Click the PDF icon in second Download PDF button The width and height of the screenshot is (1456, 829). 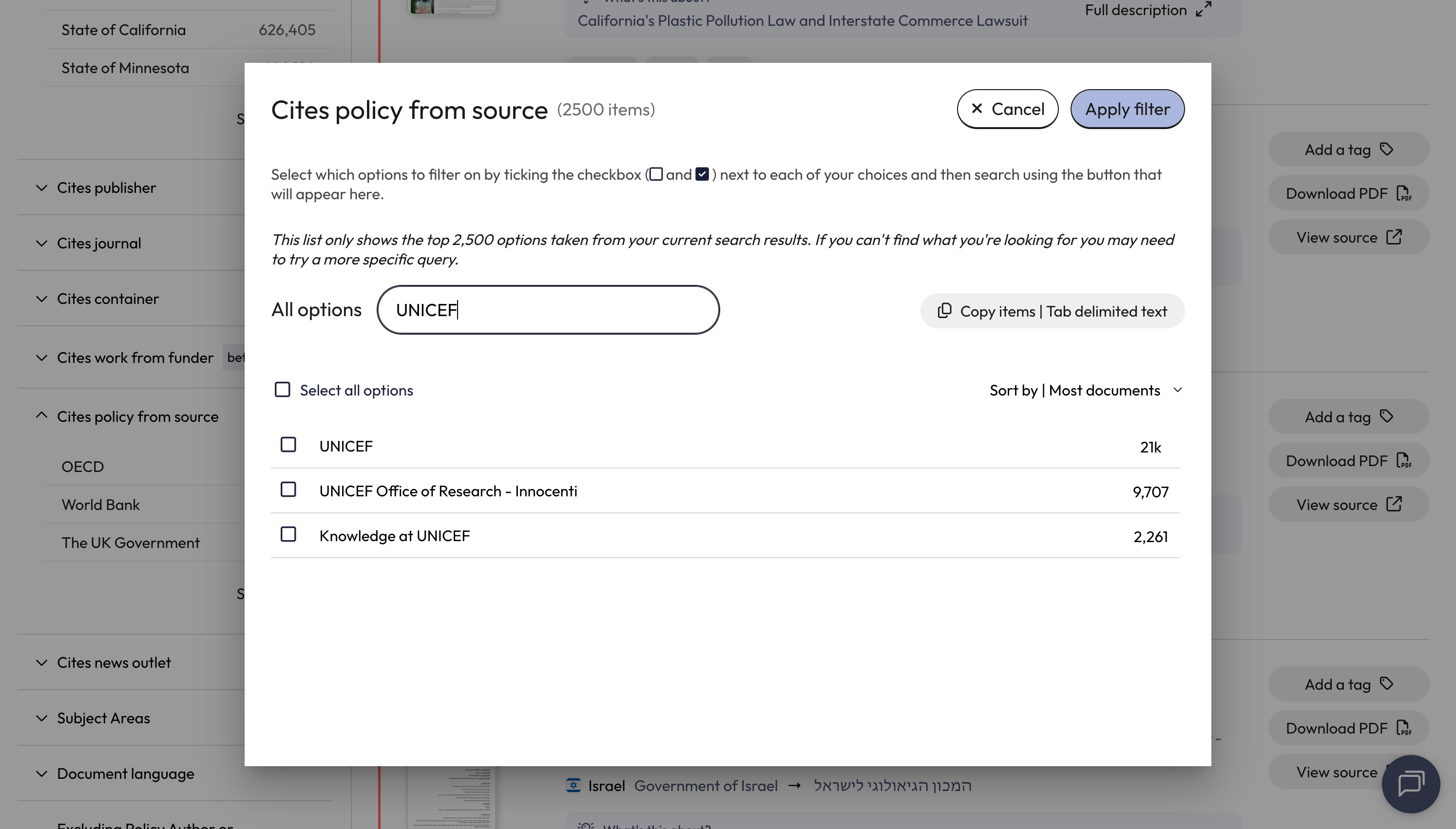pos(1404,461)
